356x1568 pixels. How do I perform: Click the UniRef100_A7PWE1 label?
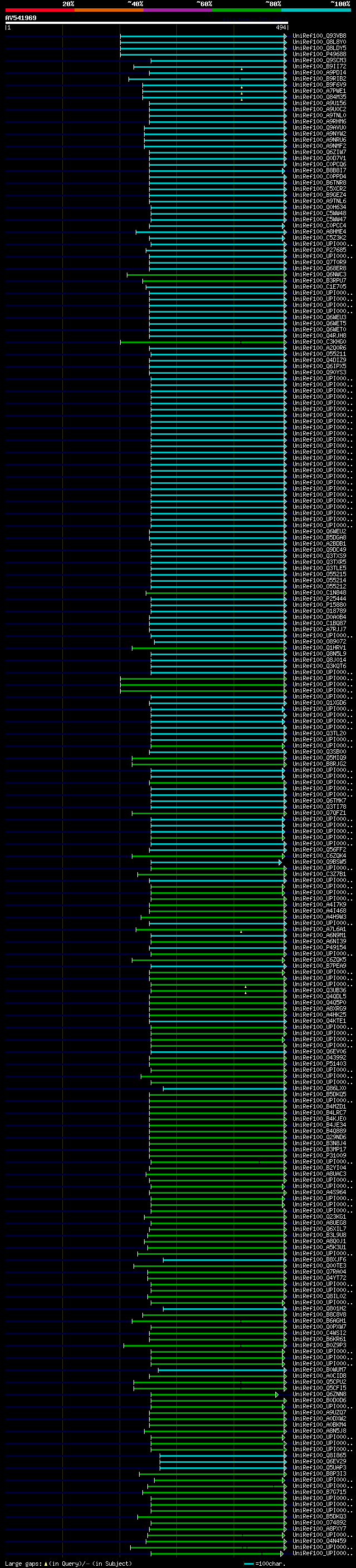(x=319, y=91)
